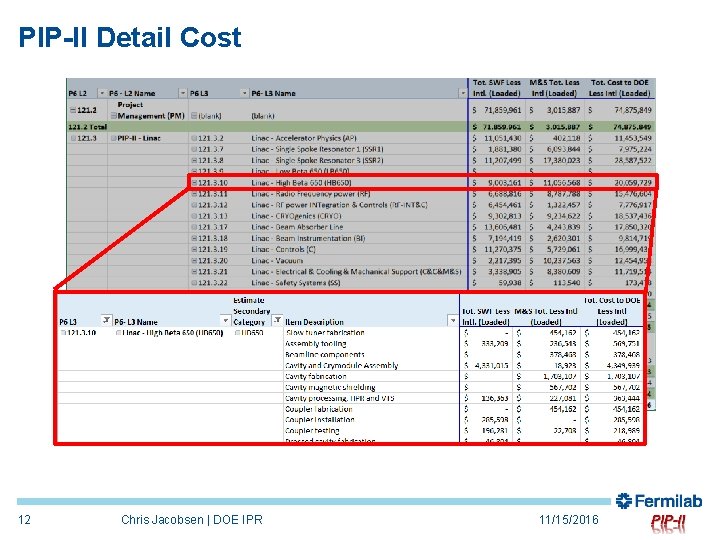Select the Beamline components item
Screen dimensions: 720x540
coord(325,355)
